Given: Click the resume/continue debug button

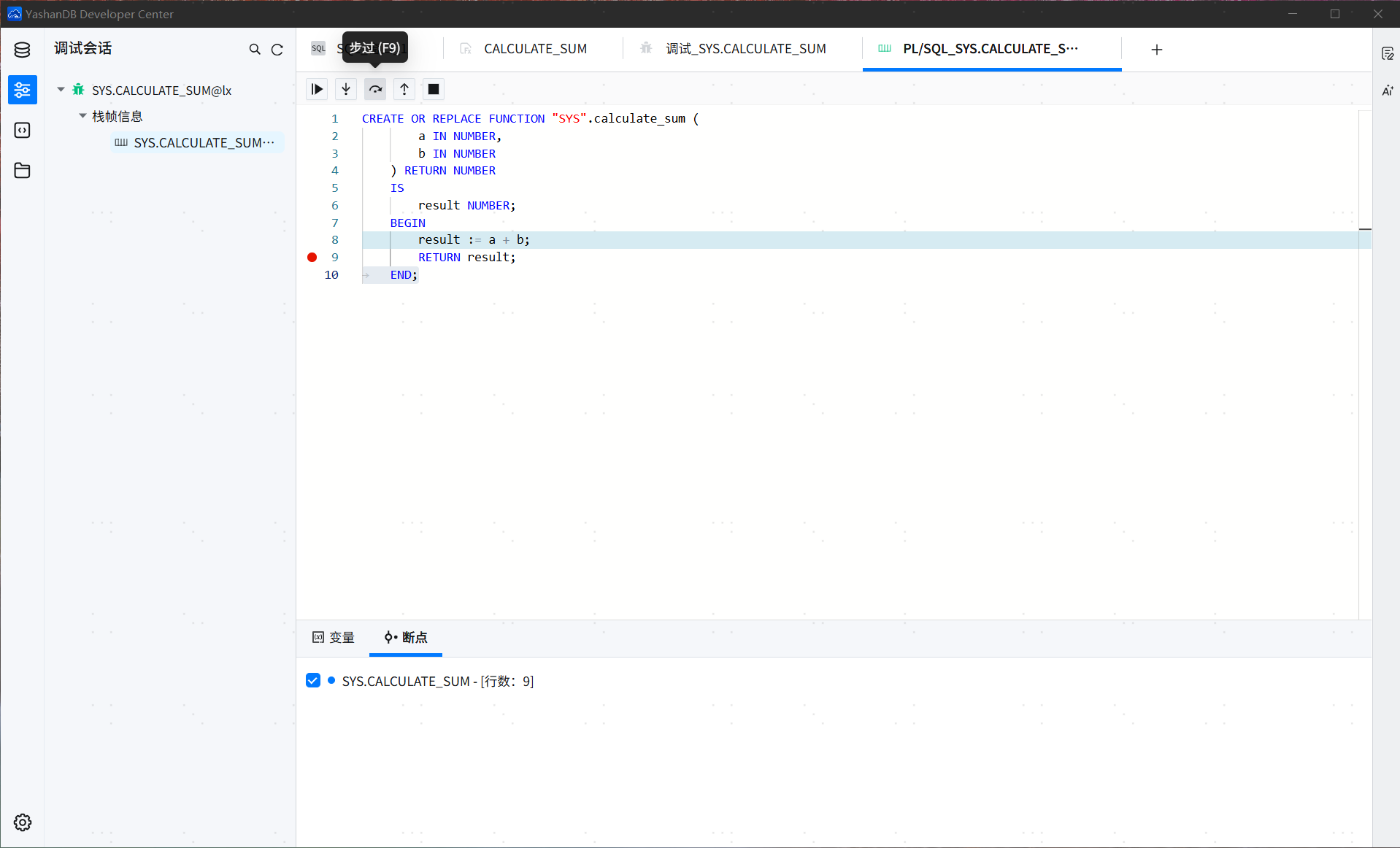Looking at the screenshot, I should (x=317, y=89).
